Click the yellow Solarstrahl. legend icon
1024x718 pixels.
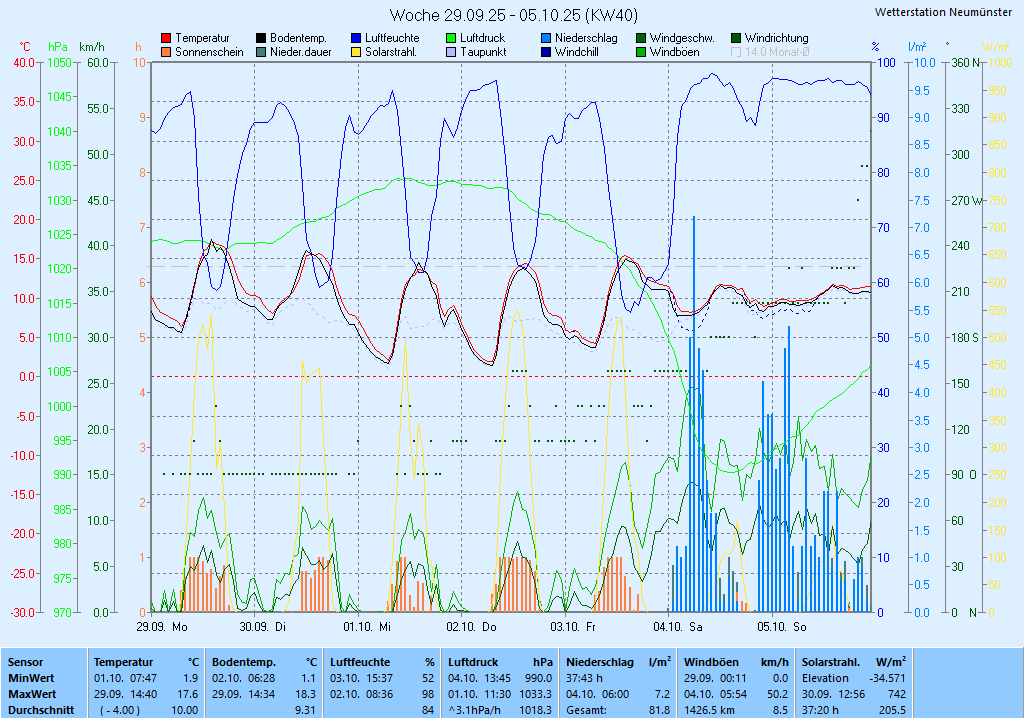tap(356, 52)
